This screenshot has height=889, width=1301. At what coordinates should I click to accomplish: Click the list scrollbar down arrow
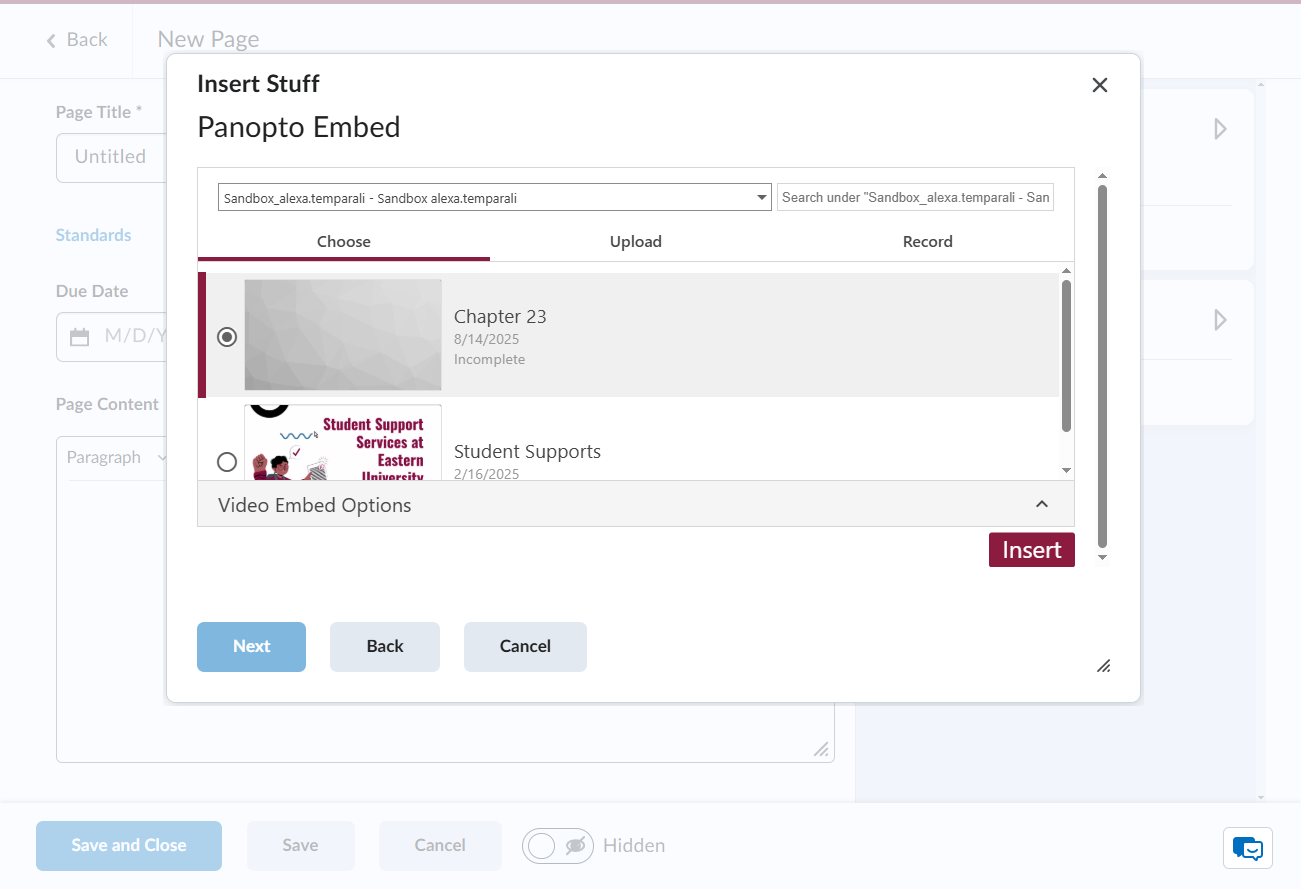pos(1066,470)
